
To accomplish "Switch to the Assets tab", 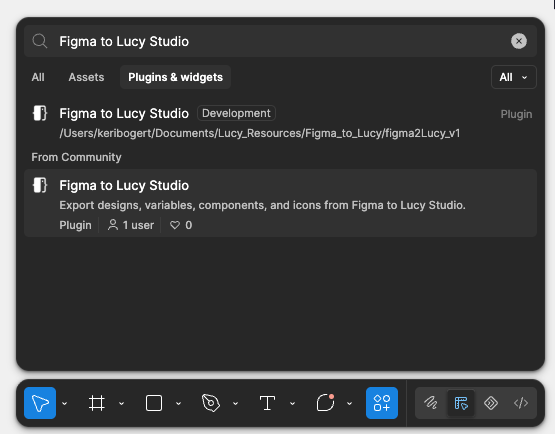I will [x=86, y=77].
